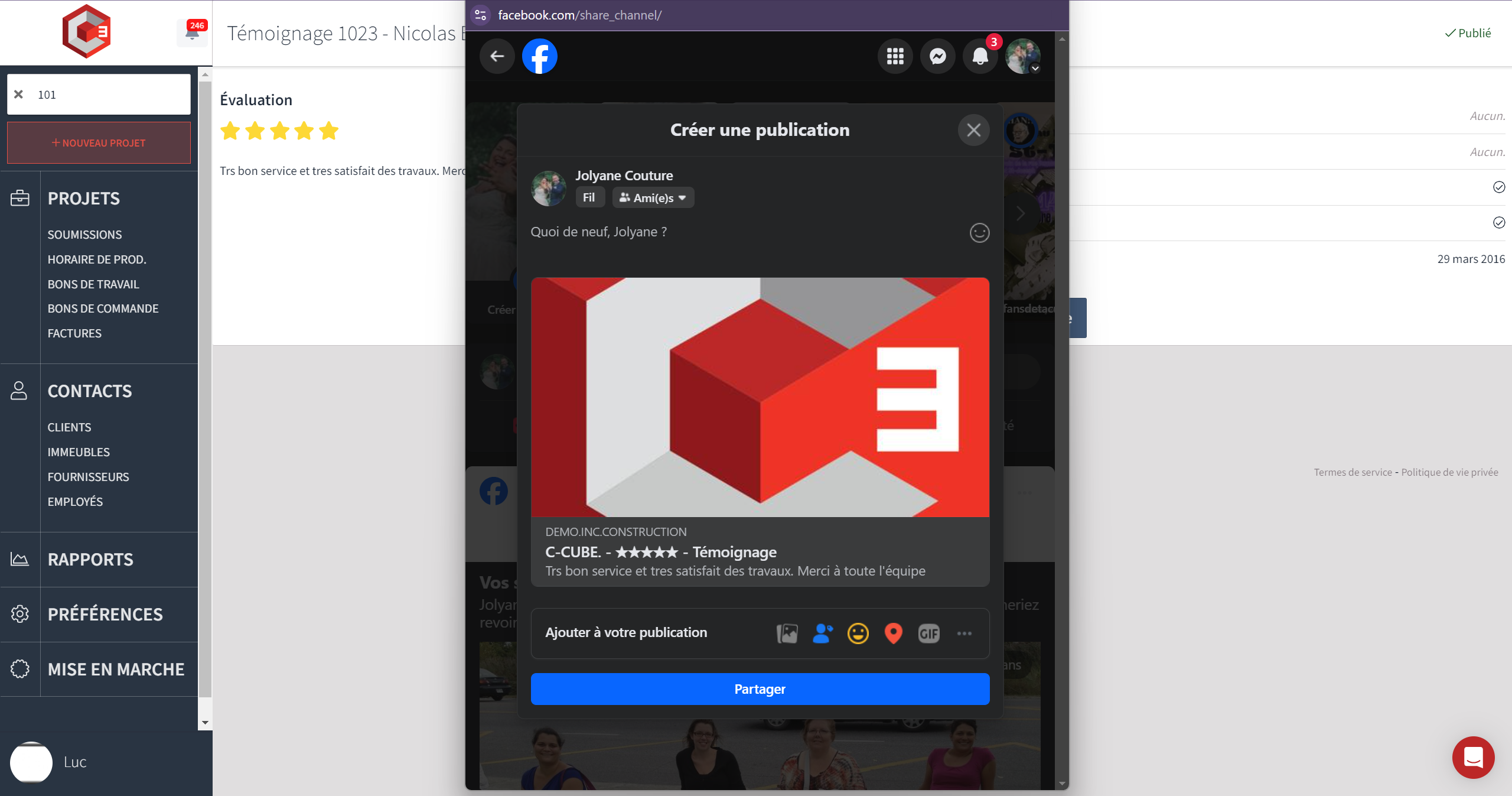Open the Préférences section
1512x796 pixels.
click(x=105, y=615)
